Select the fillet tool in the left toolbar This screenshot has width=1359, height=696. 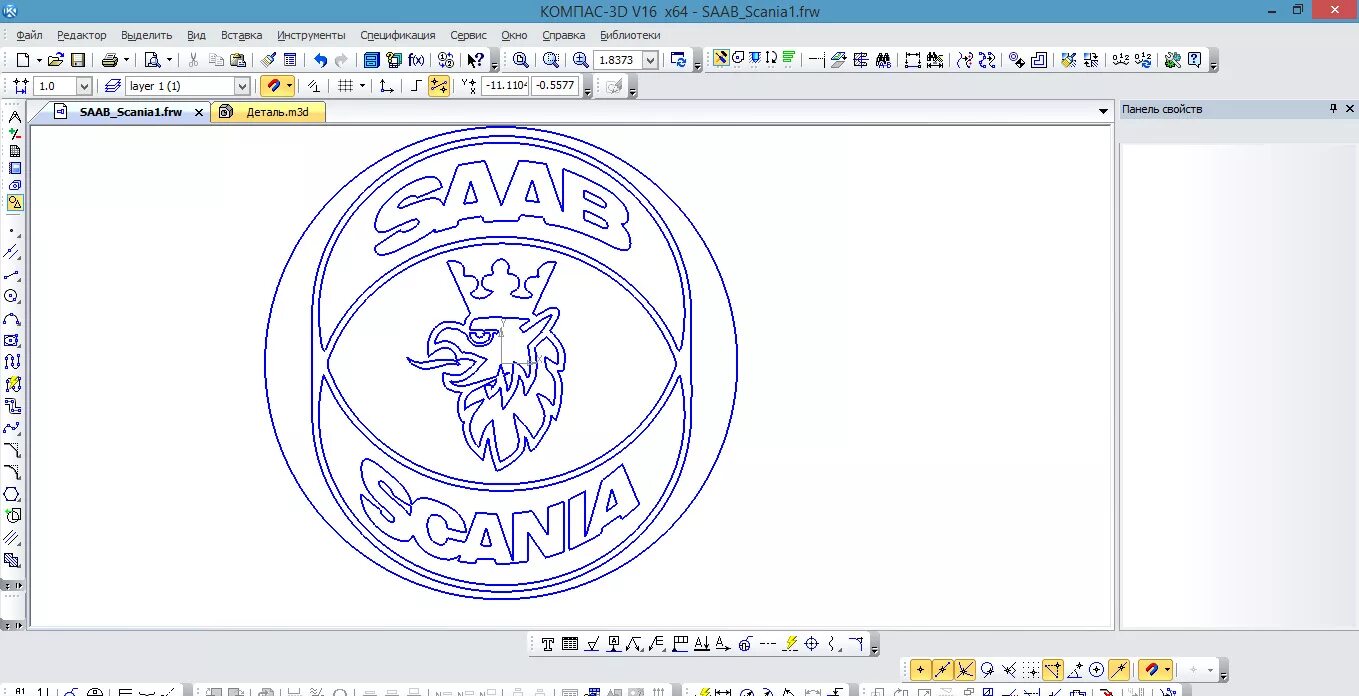12,472
